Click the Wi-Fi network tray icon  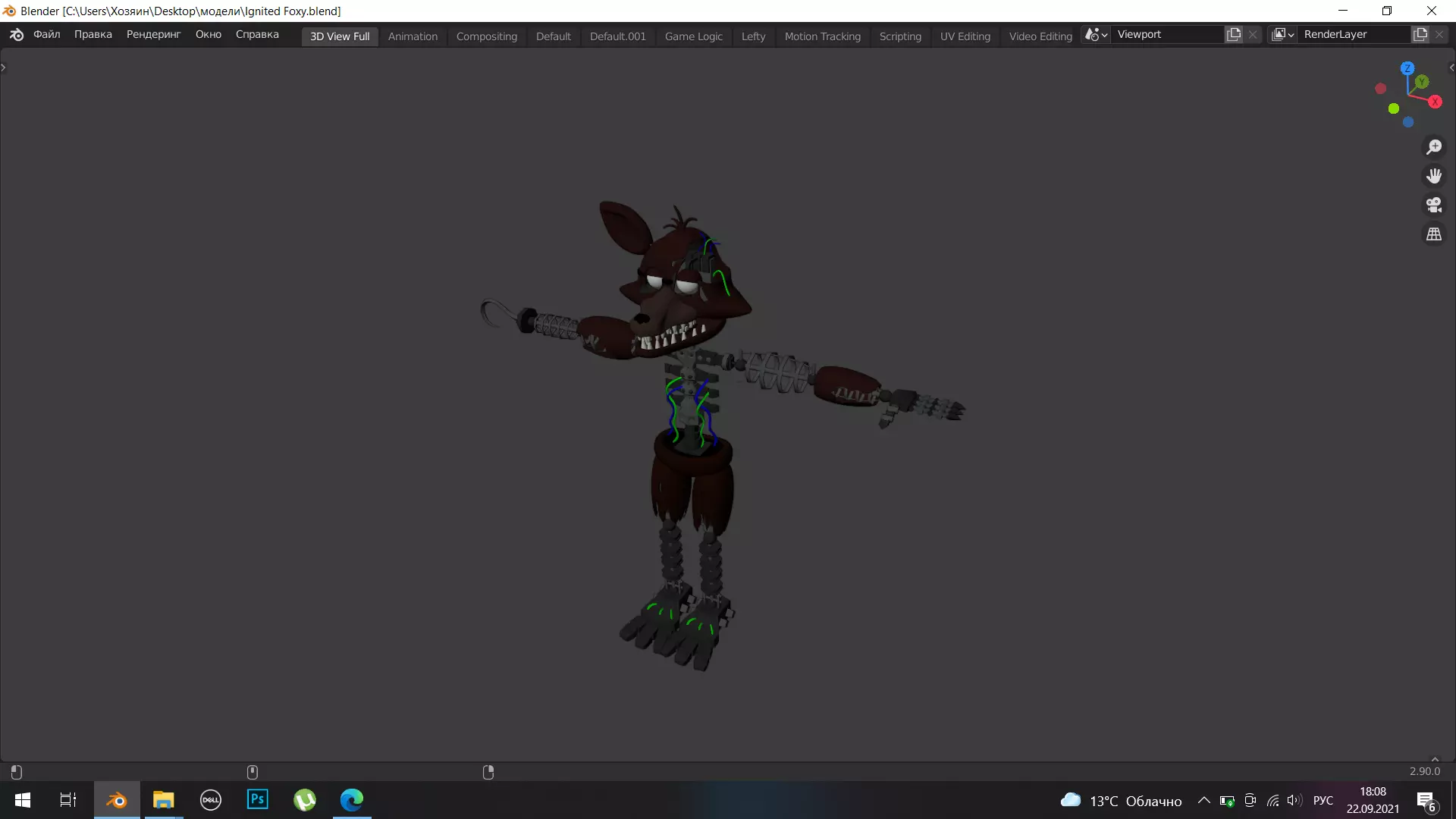1273,801
